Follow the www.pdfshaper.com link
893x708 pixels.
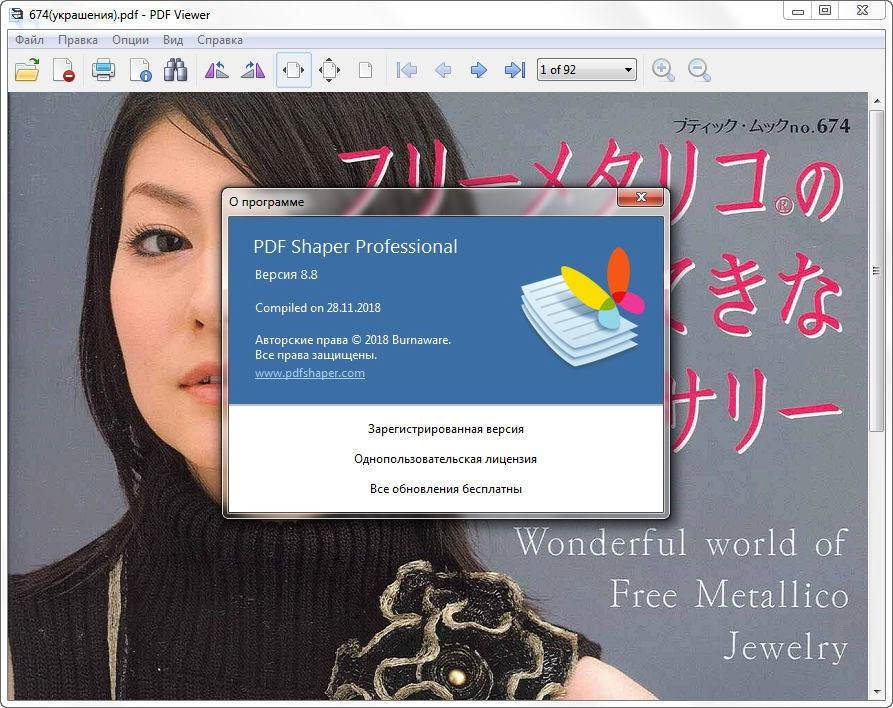click(x=310, y=373)
